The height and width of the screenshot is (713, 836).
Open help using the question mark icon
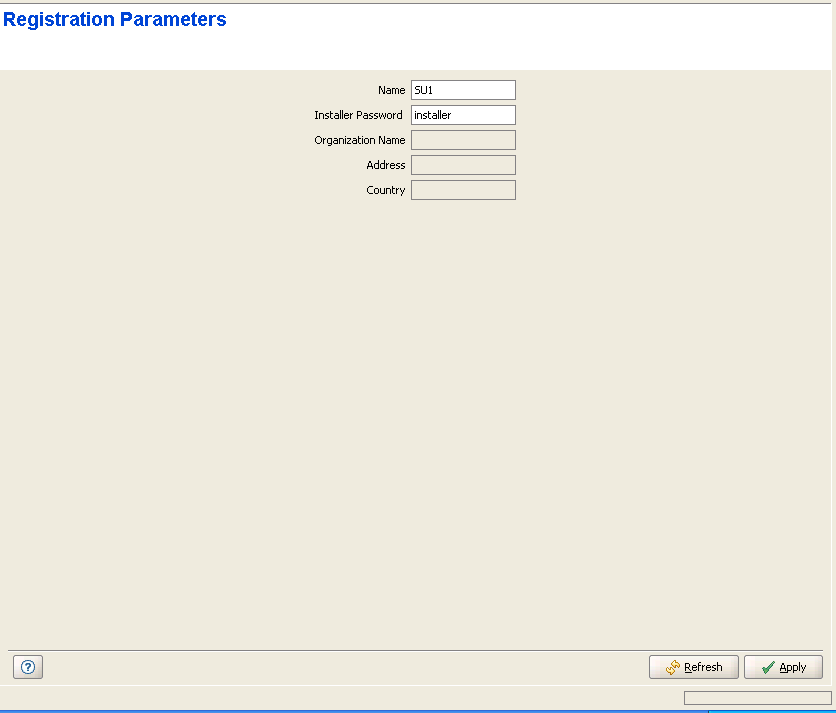click(27, 667)
